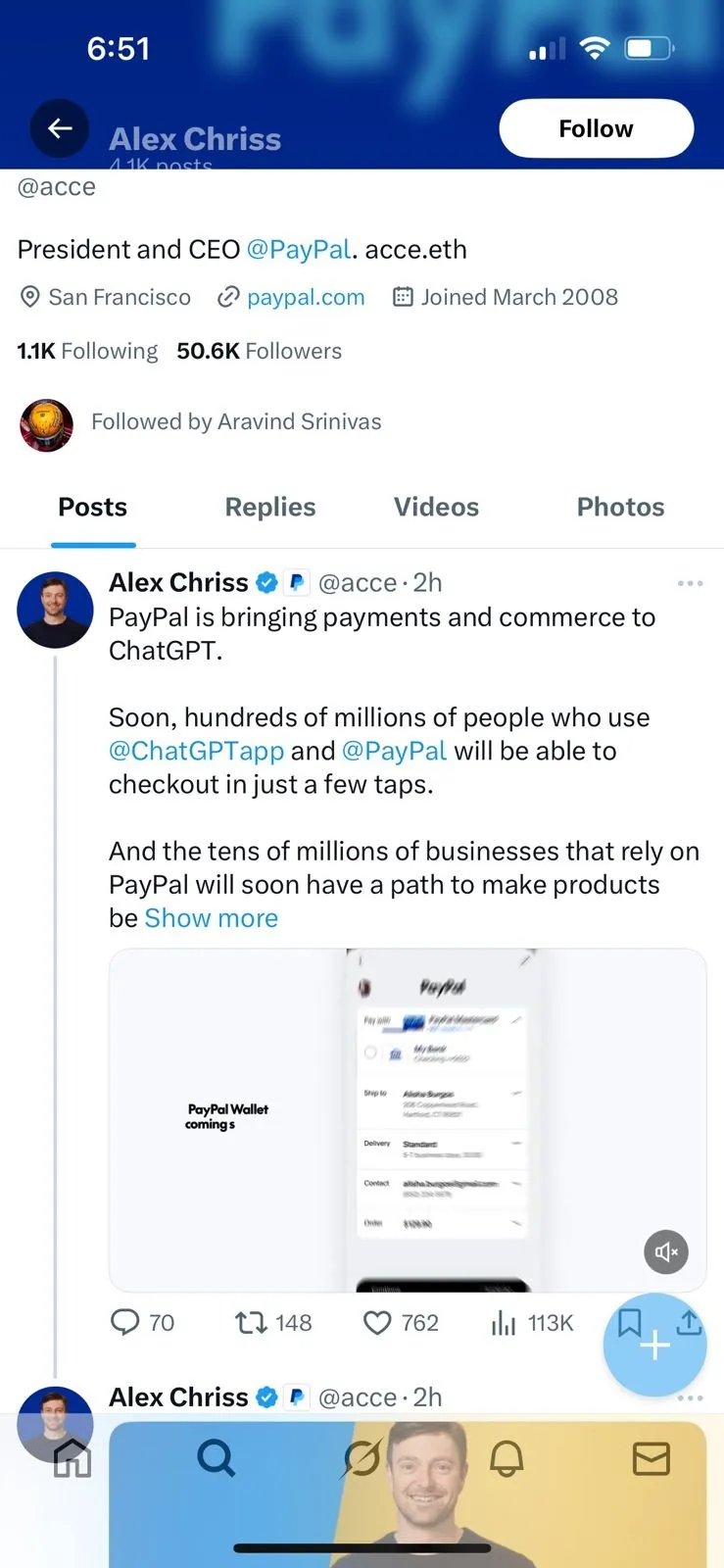Unmute the video with the speaker icon

(666, 1251)
